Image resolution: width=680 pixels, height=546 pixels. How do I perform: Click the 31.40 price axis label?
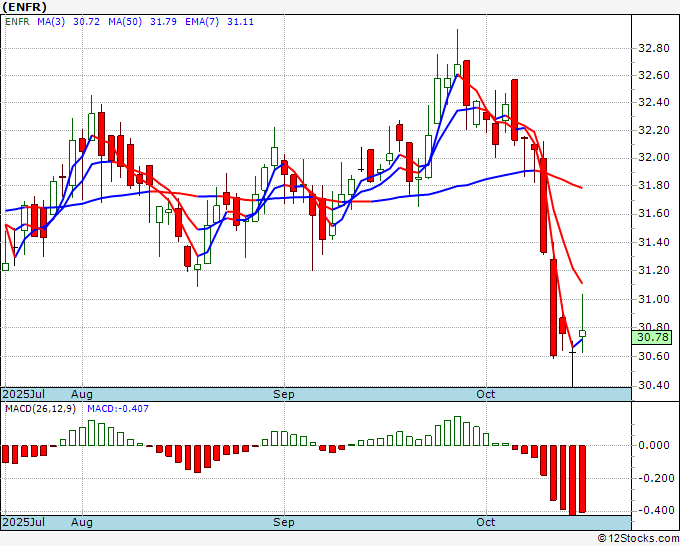[654, 242]
